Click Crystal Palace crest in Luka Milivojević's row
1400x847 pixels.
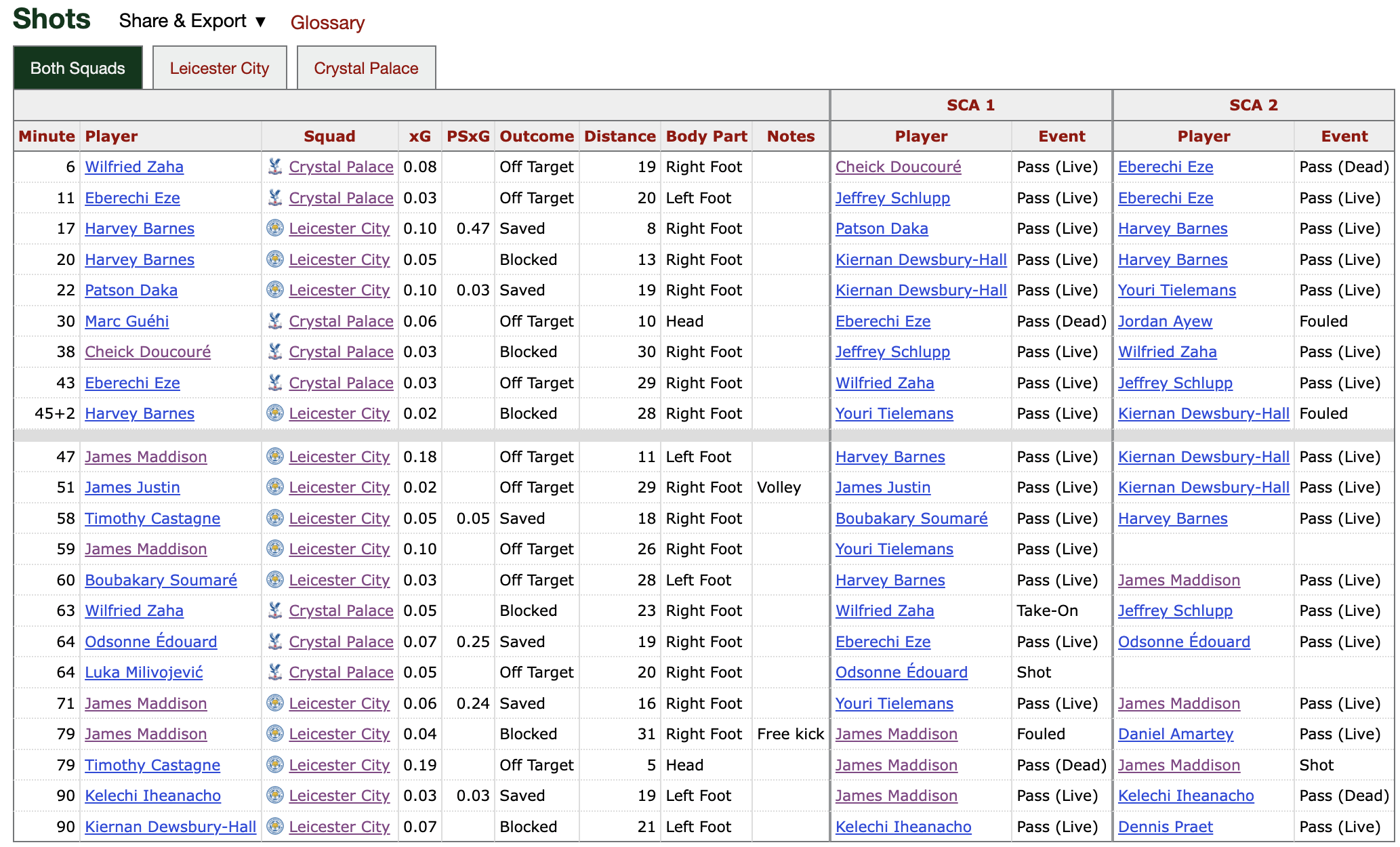pos(275,672)
